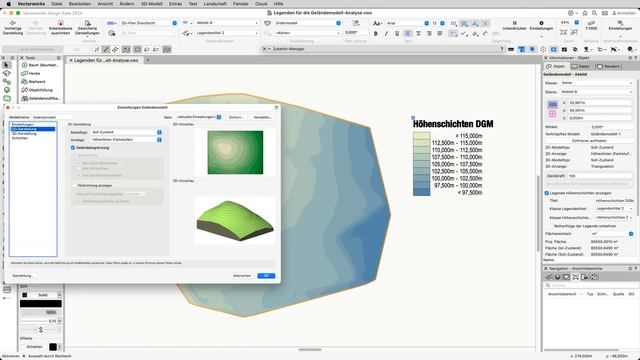Select the Objektfüllung tool
The height and width of the screenshot is (360, 640).
(x=37, y=90)
